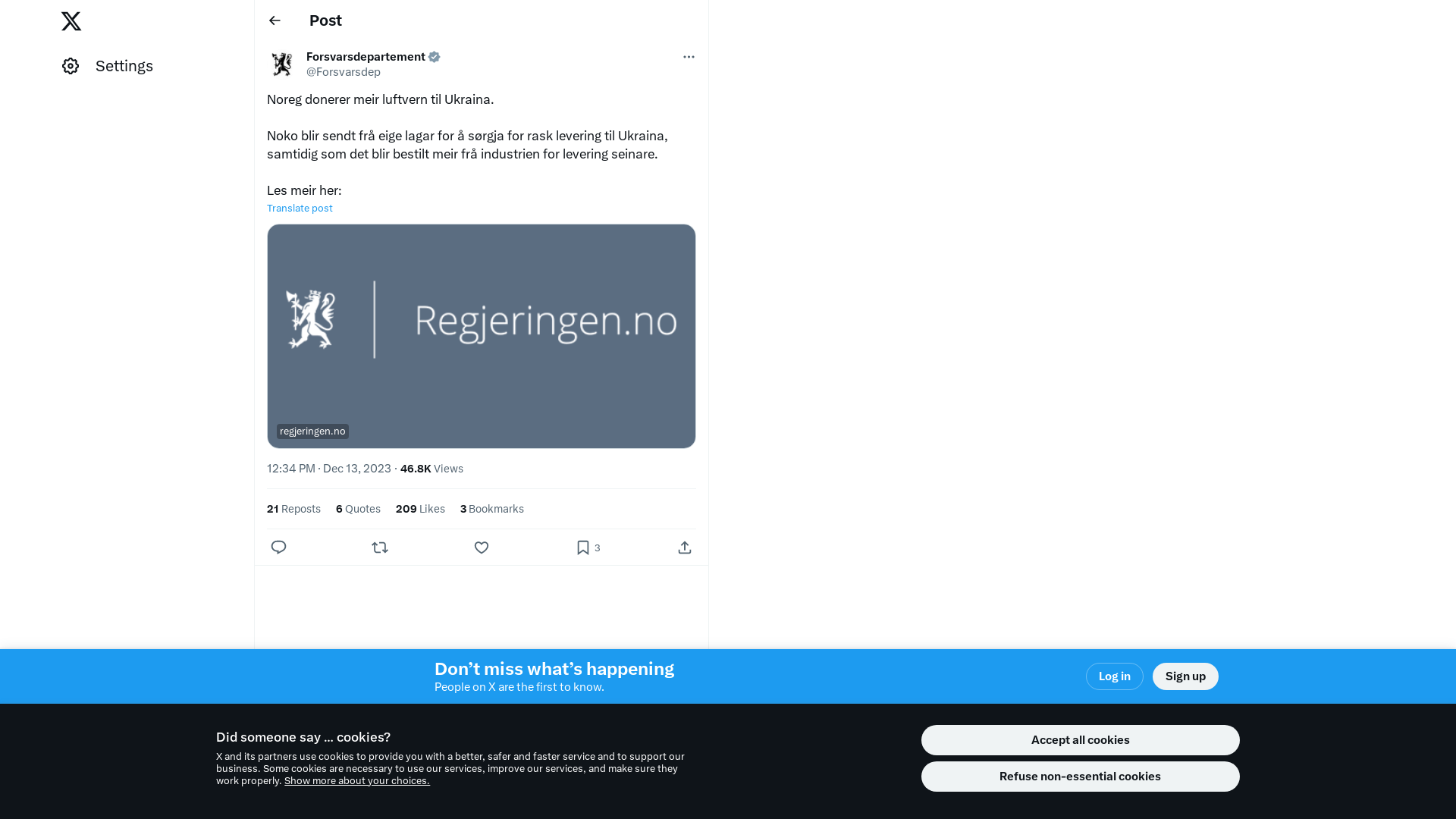The image size is (1456, 819).
Task: Click the repost arrows icon
Action: pyautogui.click(x=380, y=548)
